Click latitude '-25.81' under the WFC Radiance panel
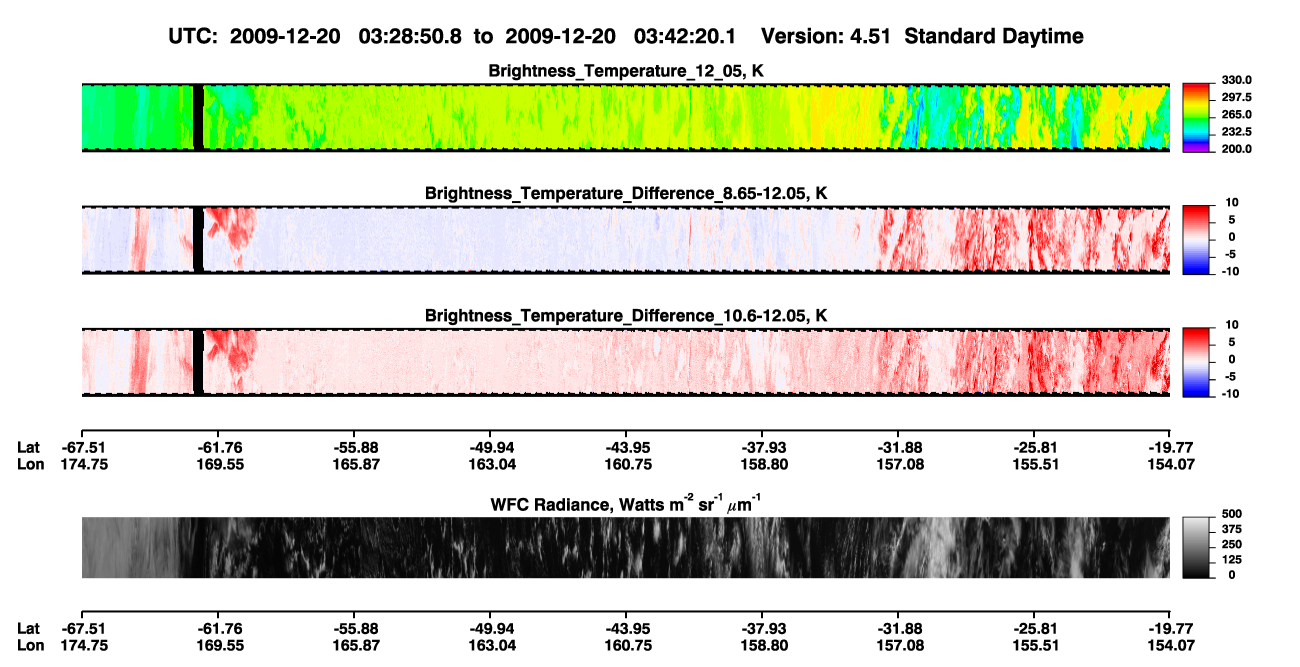The width and height of the screenshot is (1300, 667). coord(1034,629)
